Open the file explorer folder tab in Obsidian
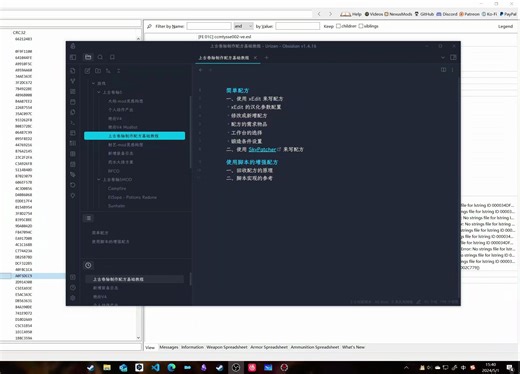The width and height of the screenshot is (520, 374). tap(88, 57)
